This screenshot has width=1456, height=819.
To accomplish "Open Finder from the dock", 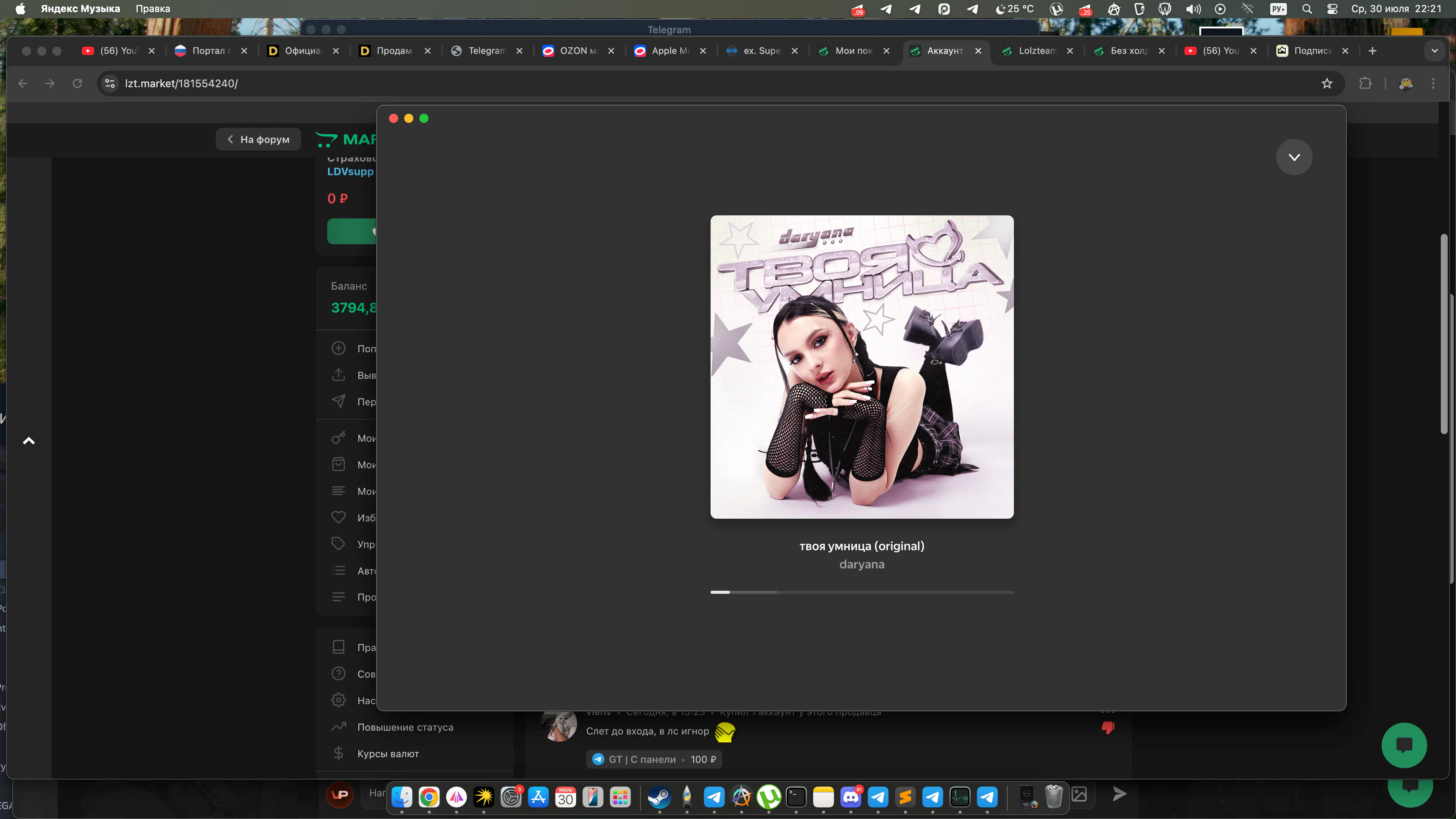I will click(402, 797).
